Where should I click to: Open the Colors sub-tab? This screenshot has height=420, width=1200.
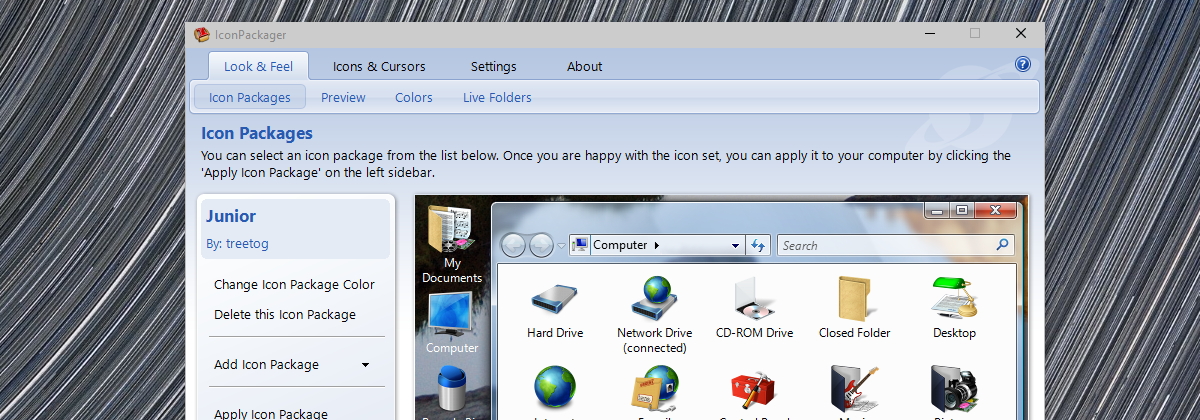pos(414,97)
